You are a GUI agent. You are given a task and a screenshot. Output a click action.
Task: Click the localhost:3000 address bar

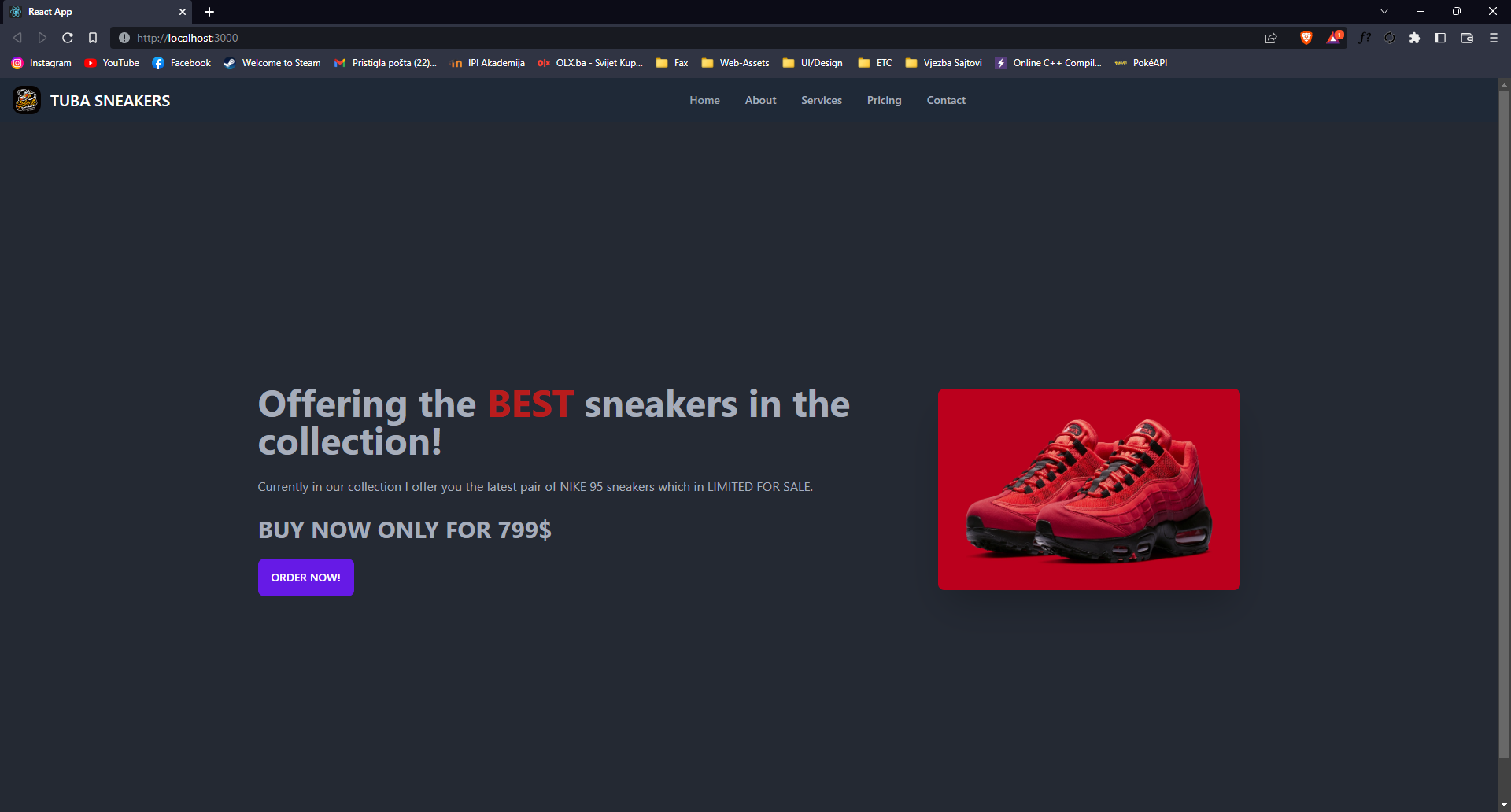693,38
